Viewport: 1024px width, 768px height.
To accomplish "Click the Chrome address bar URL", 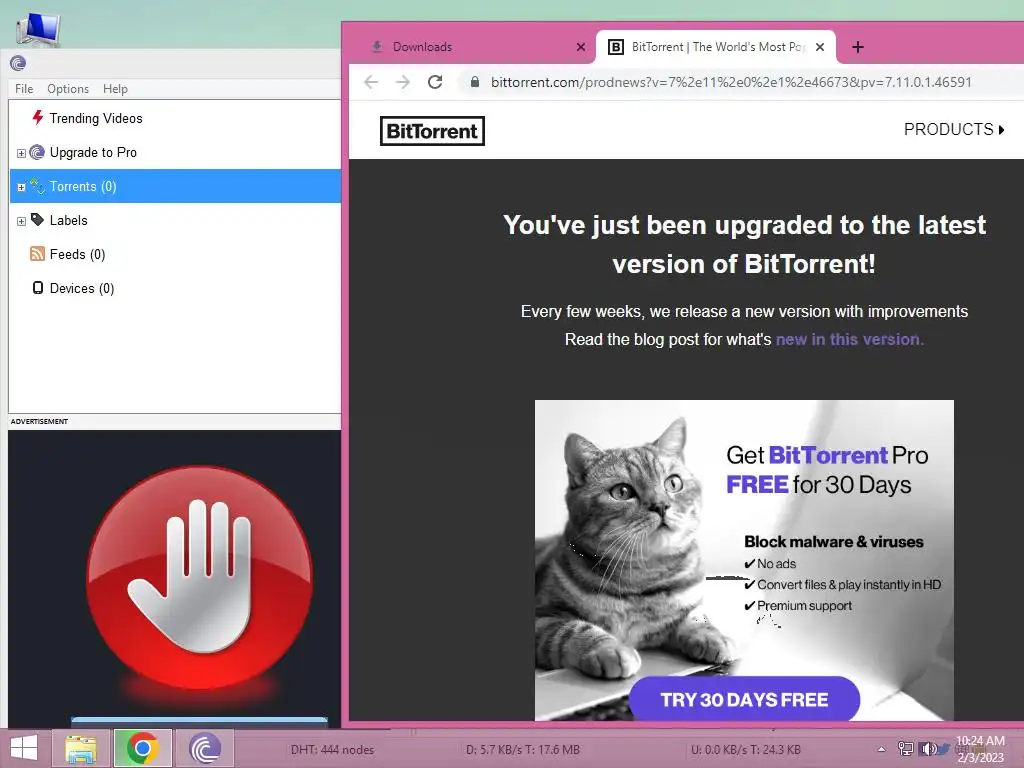I will point(731,82).
